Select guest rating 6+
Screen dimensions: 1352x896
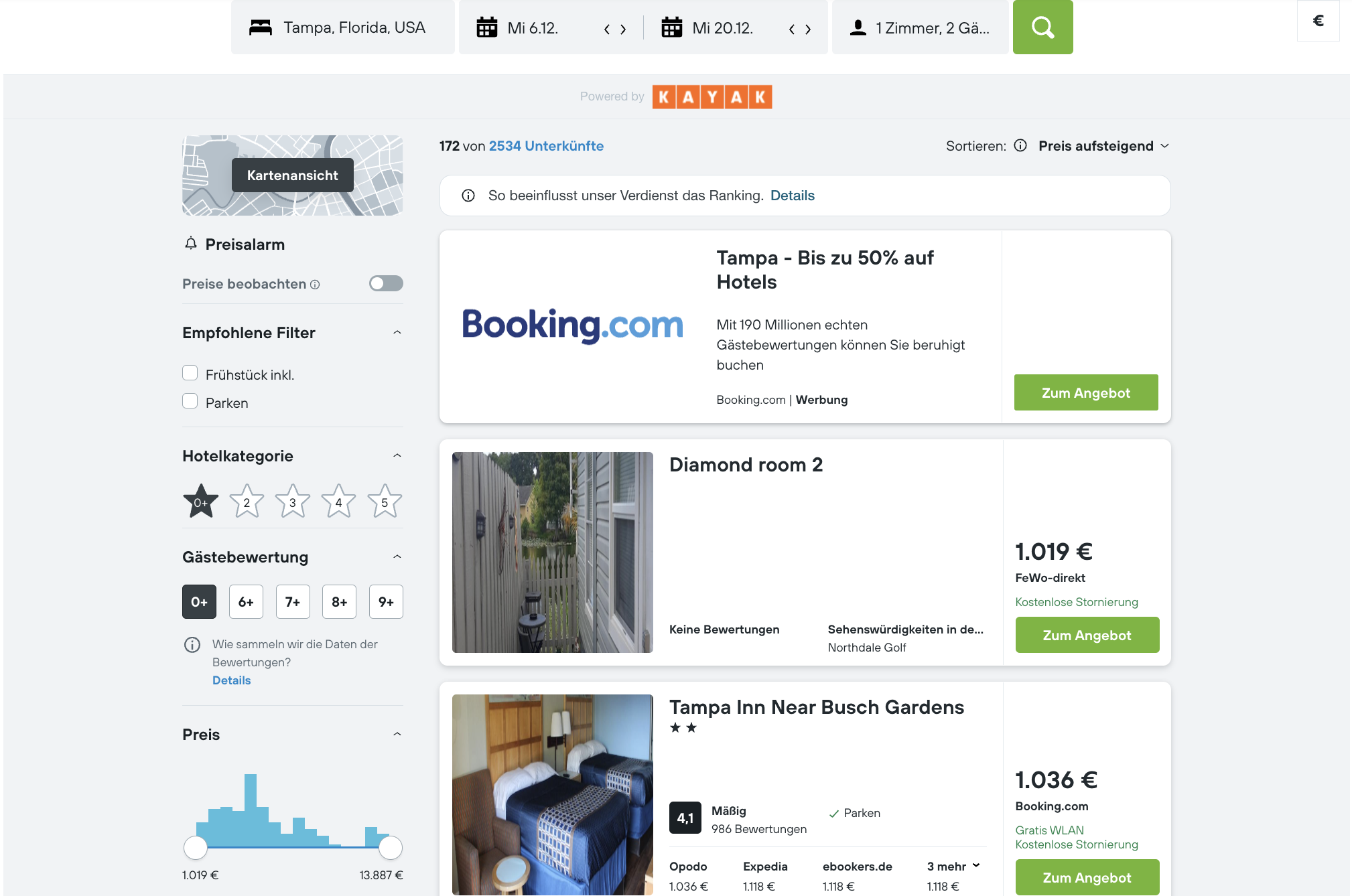click(246, 601)
